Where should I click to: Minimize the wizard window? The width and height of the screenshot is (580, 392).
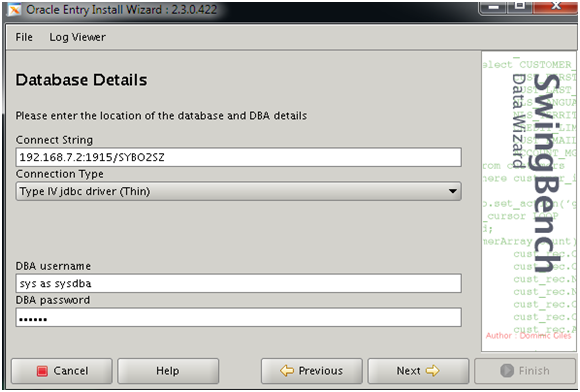point(493,6)
